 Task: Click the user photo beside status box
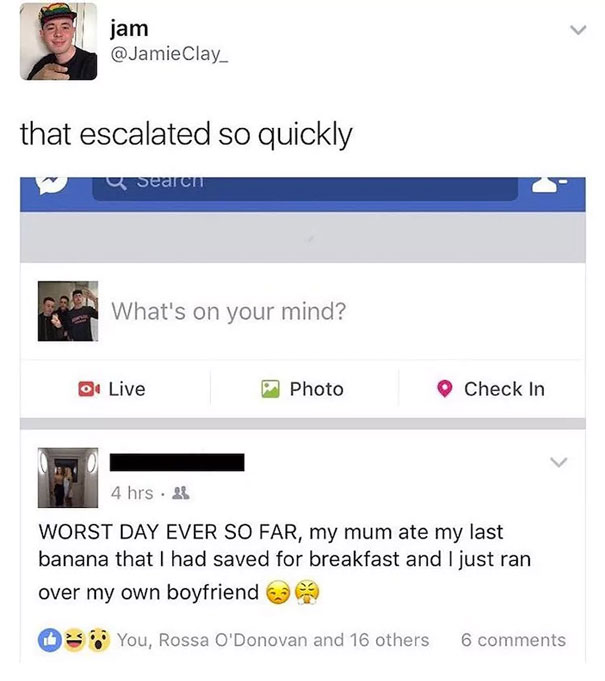click(x=68, y=311)
